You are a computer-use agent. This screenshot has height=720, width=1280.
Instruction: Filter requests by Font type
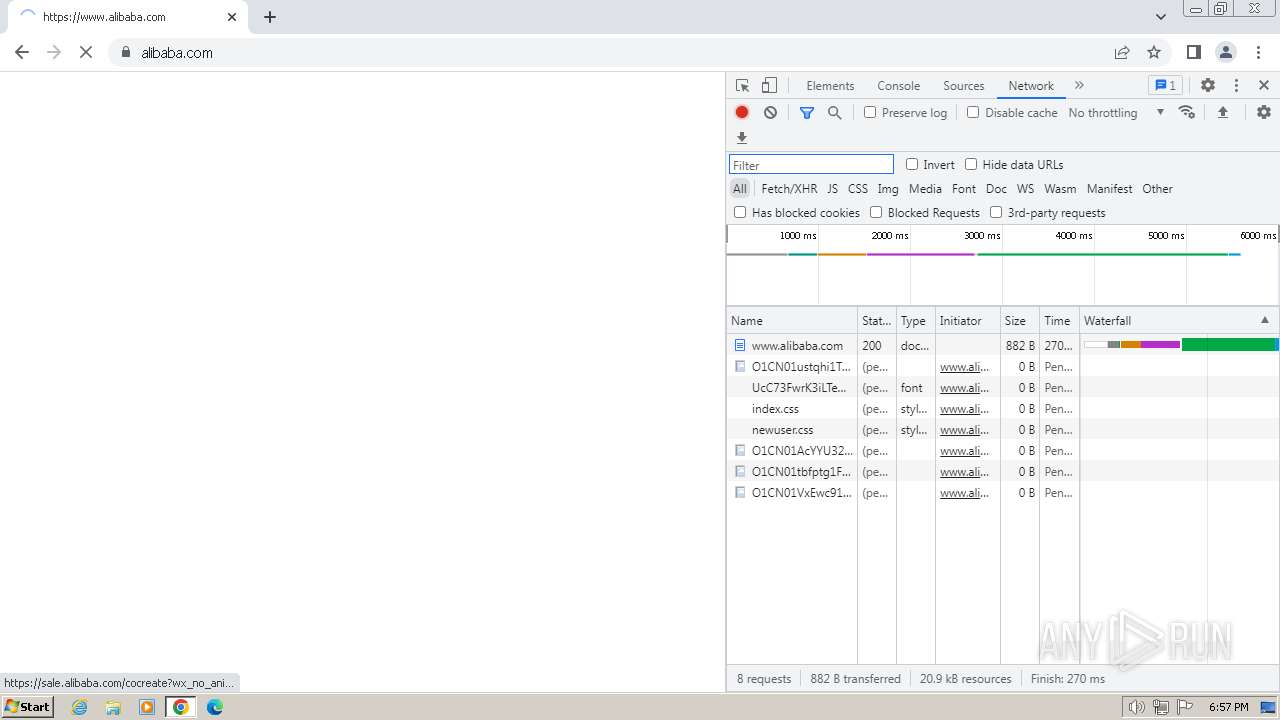click(x=964, y=189)
